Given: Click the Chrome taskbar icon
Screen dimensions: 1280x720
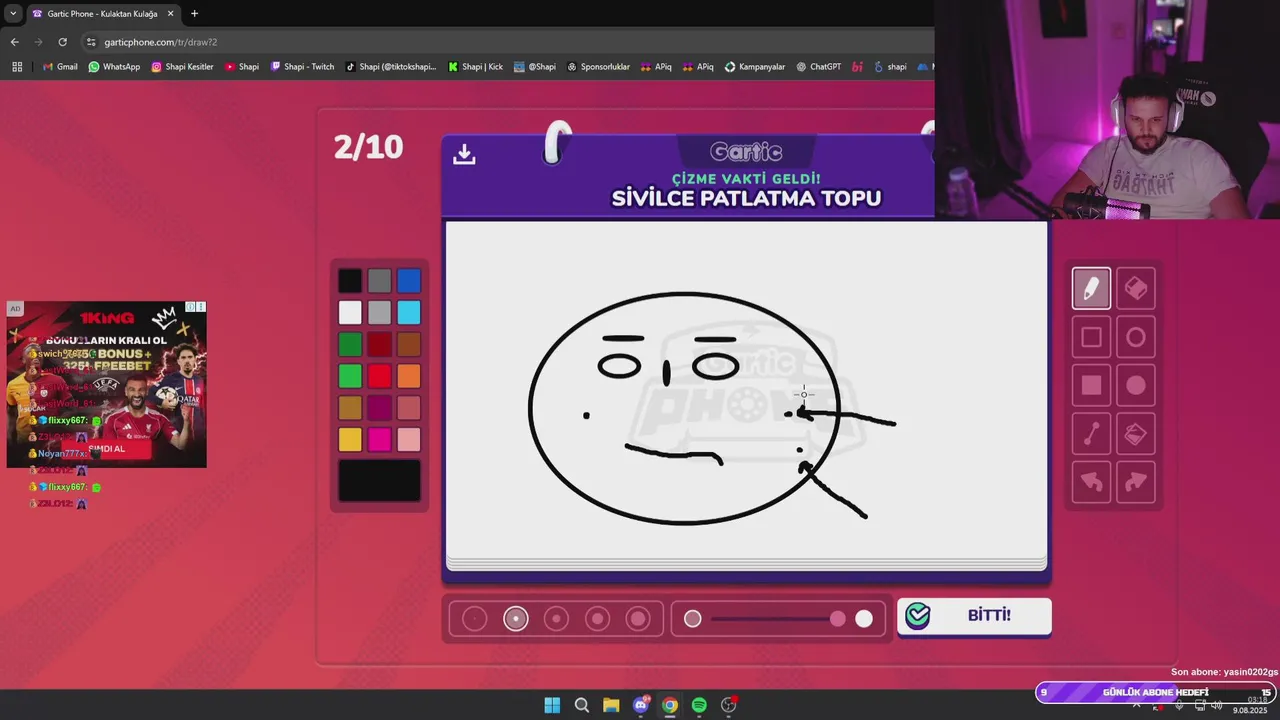Looking at the screenshot, I should (670, 705).
